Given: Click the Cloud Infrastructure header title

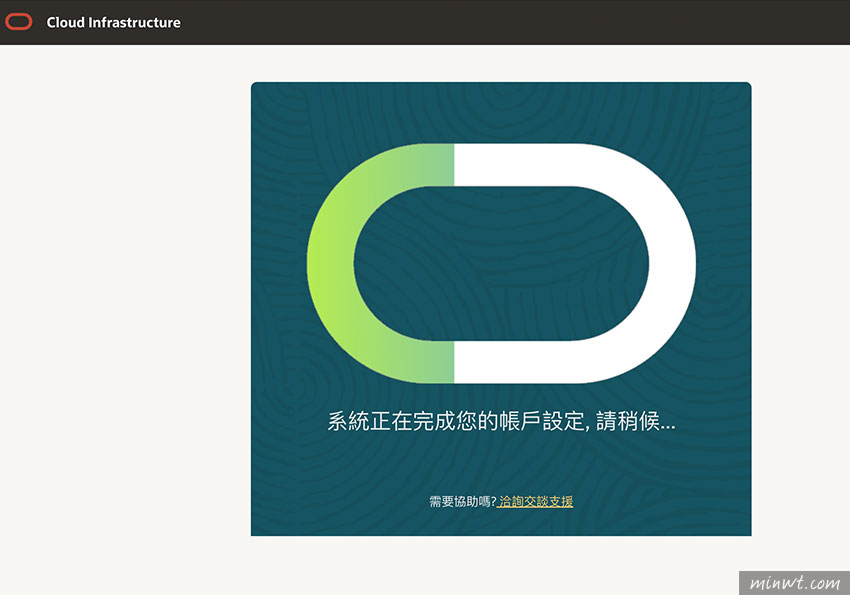Looking at the screenshot, I should click(x=113, y=22).
